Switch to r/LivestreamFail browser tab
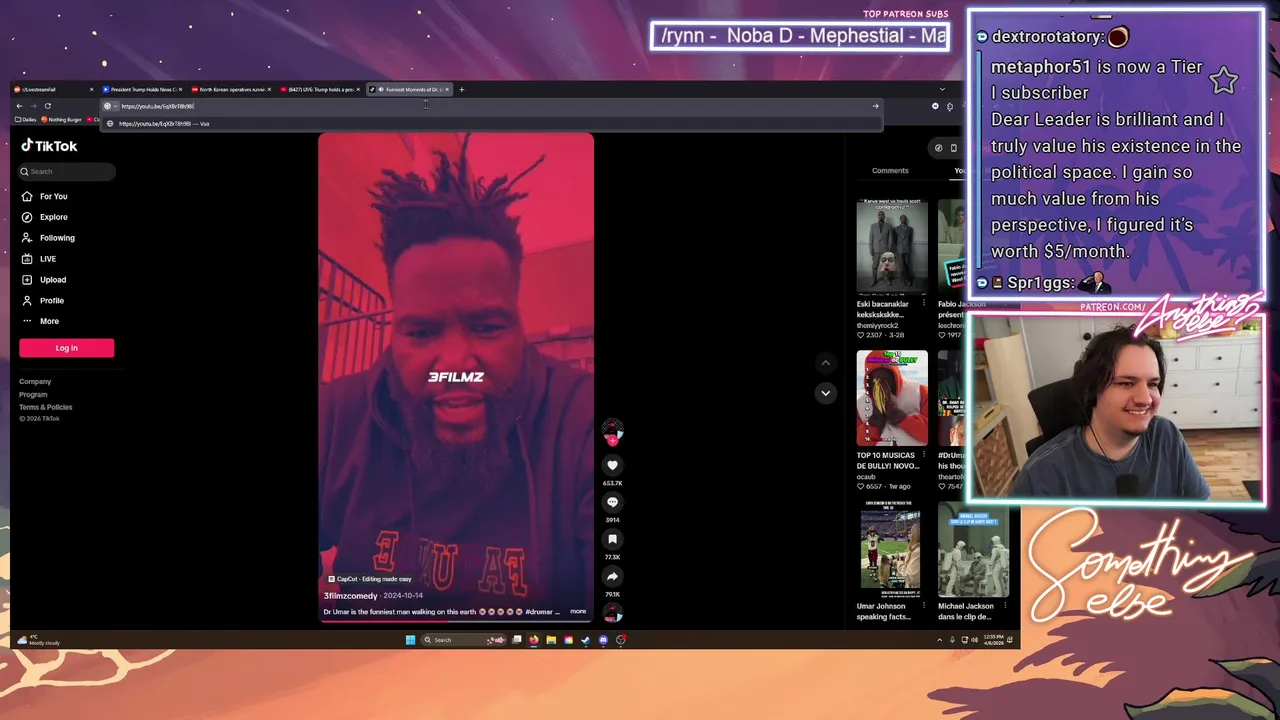Image resolution: width=1280 pixels, height=720 pixels. coord(55,89)
